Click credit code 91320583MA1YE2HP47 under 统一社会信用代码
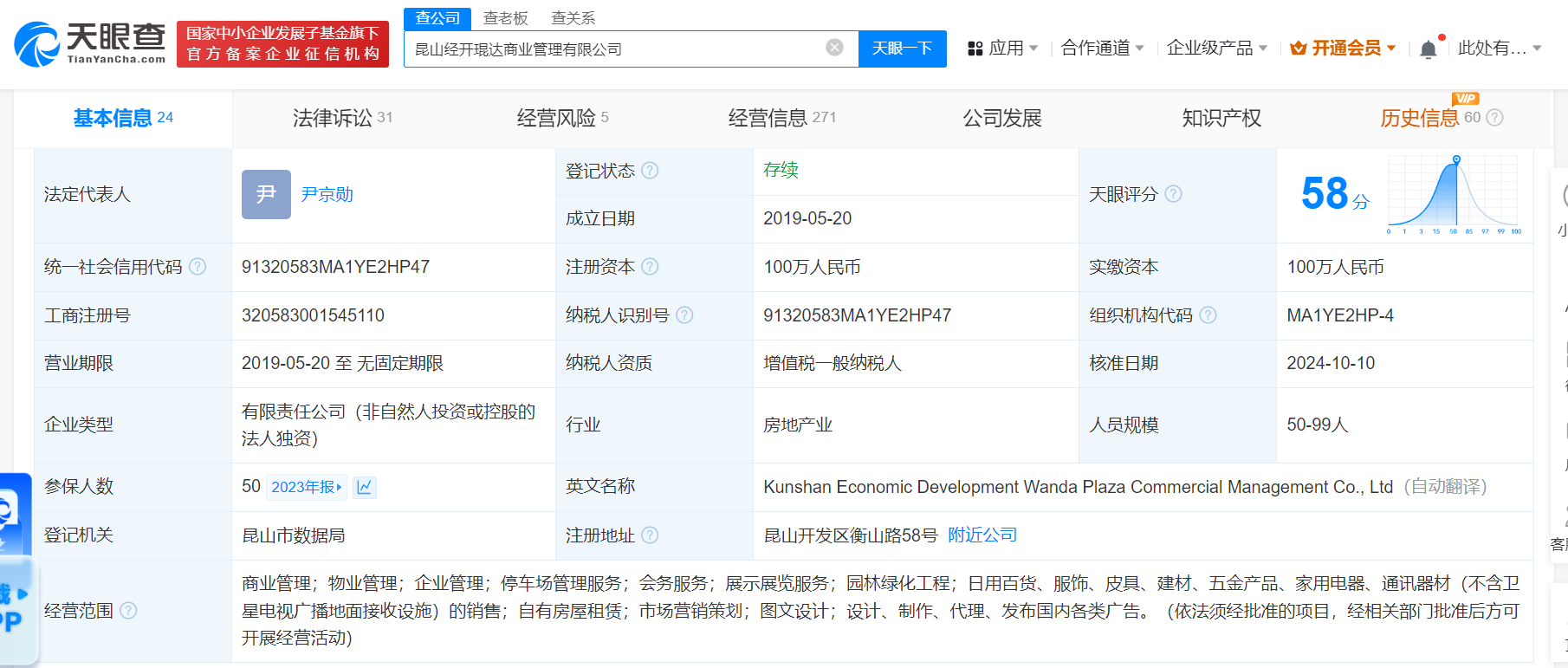The height and width of the screenshot is (668, 1568). (x=335, y=267)
